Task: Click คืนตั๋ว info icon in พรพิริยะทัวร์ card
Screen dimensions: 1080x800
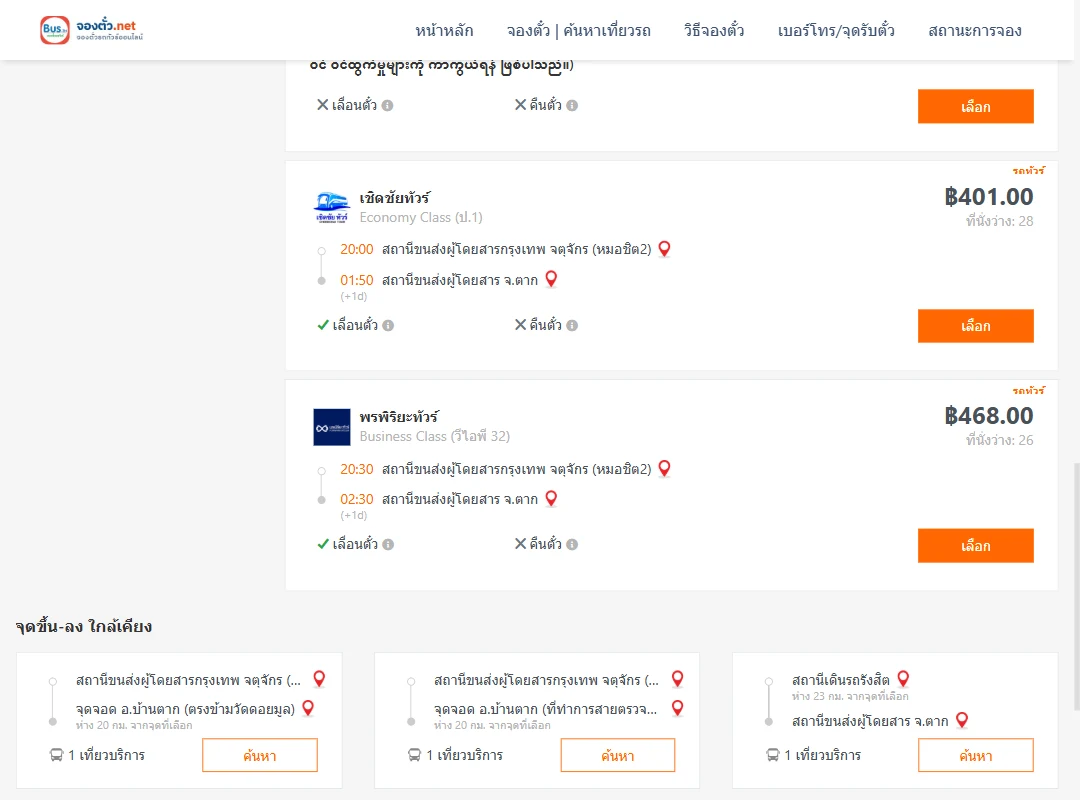Action: pos(572,544)
